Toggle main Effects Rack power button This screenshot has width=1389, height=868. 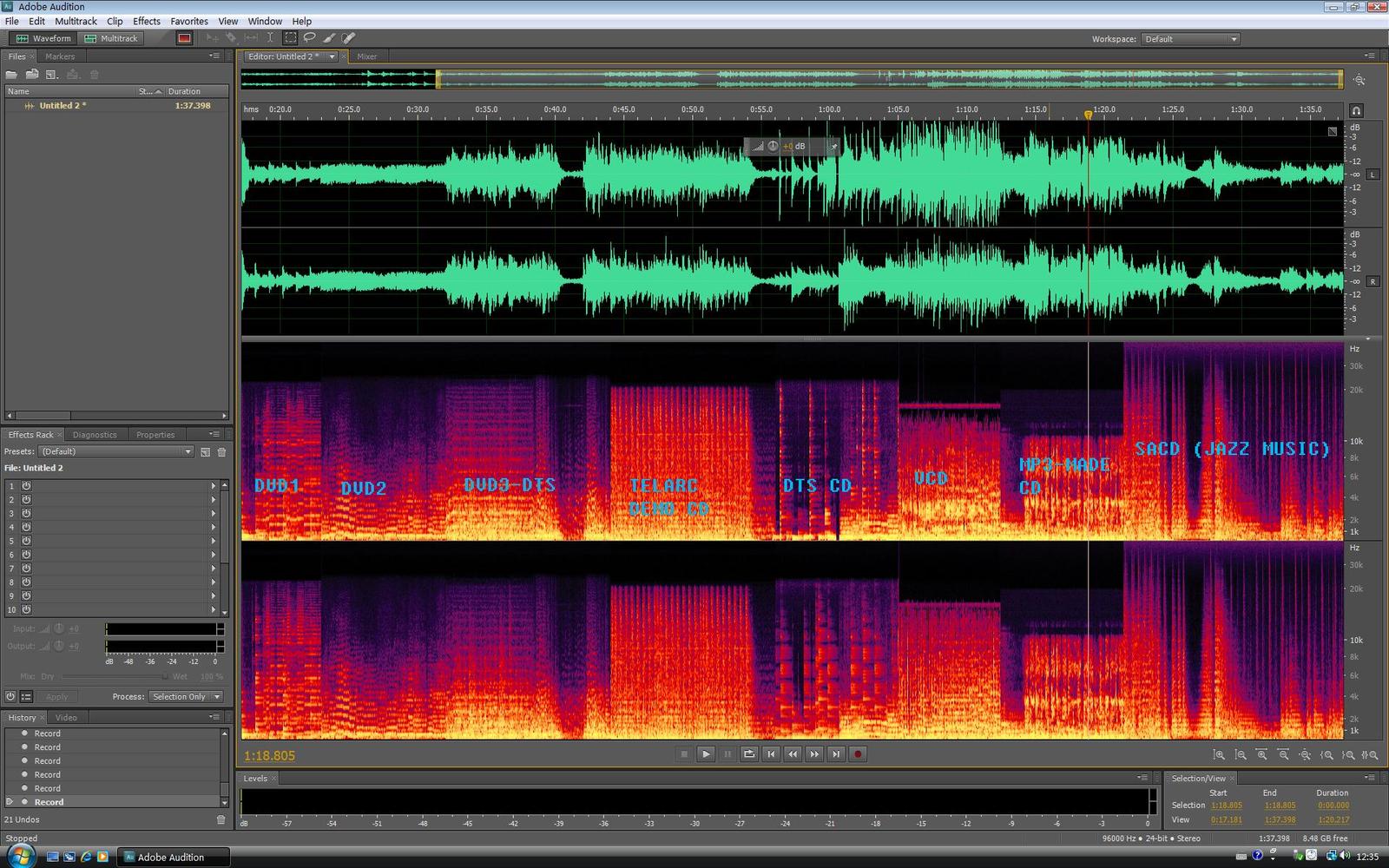point(10,696)
